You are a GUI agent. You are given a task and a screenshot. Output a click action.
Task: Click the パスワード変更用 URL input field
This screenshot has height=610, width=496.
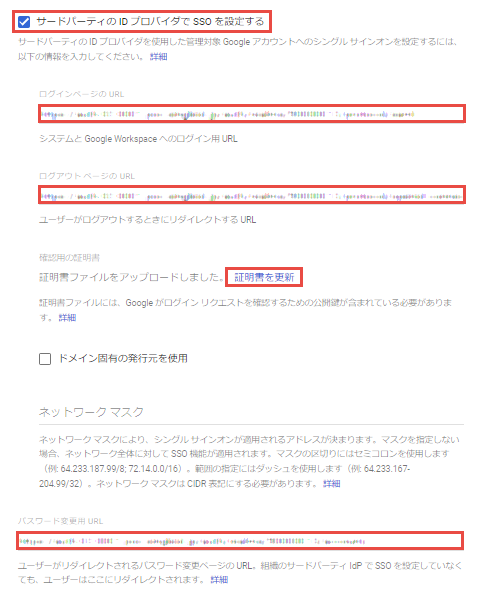tap(240, 541)
